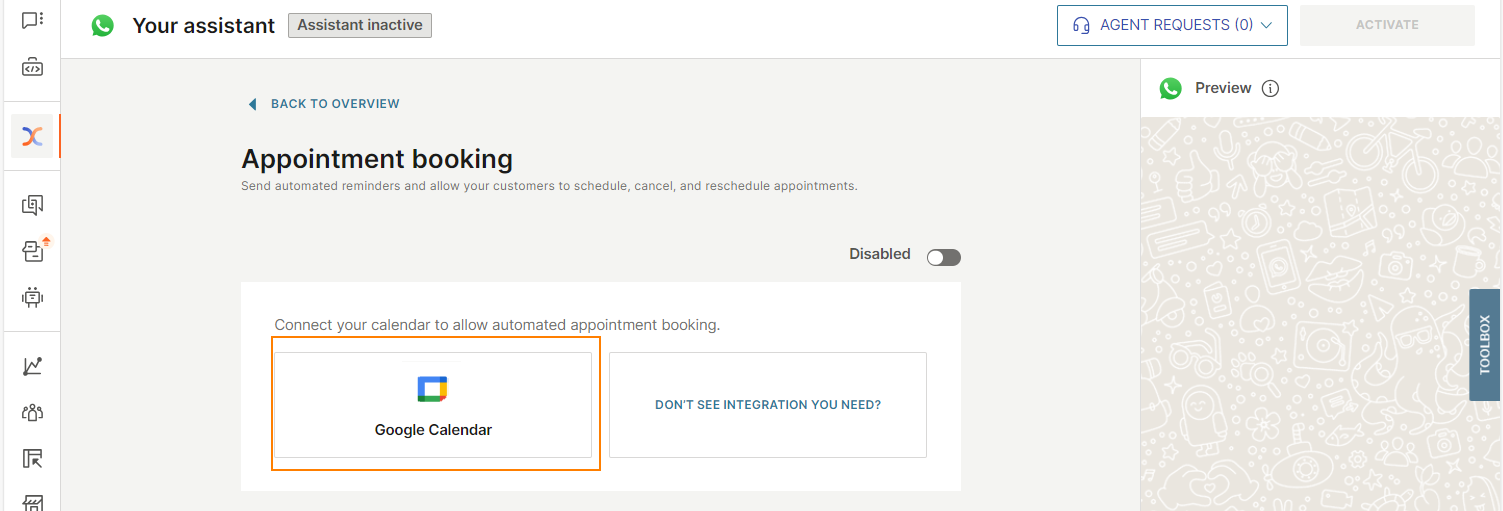Image resolution: width=1503 pixels, height=511 pixels.
Task: Open Don't See Integration You Need link
Action: 768,405
